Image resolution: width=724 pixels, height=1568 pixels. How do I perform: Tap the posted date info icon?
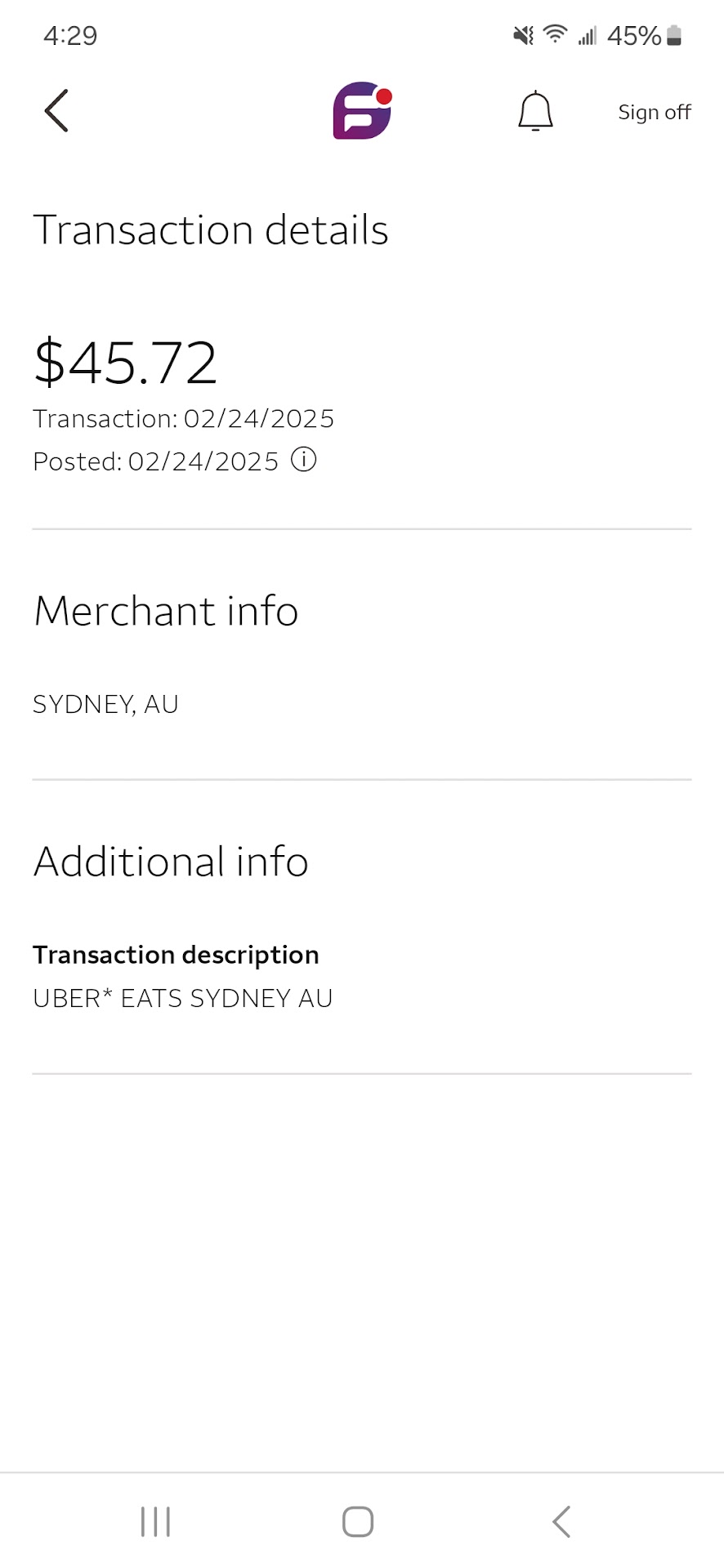(x=304, y=460)
